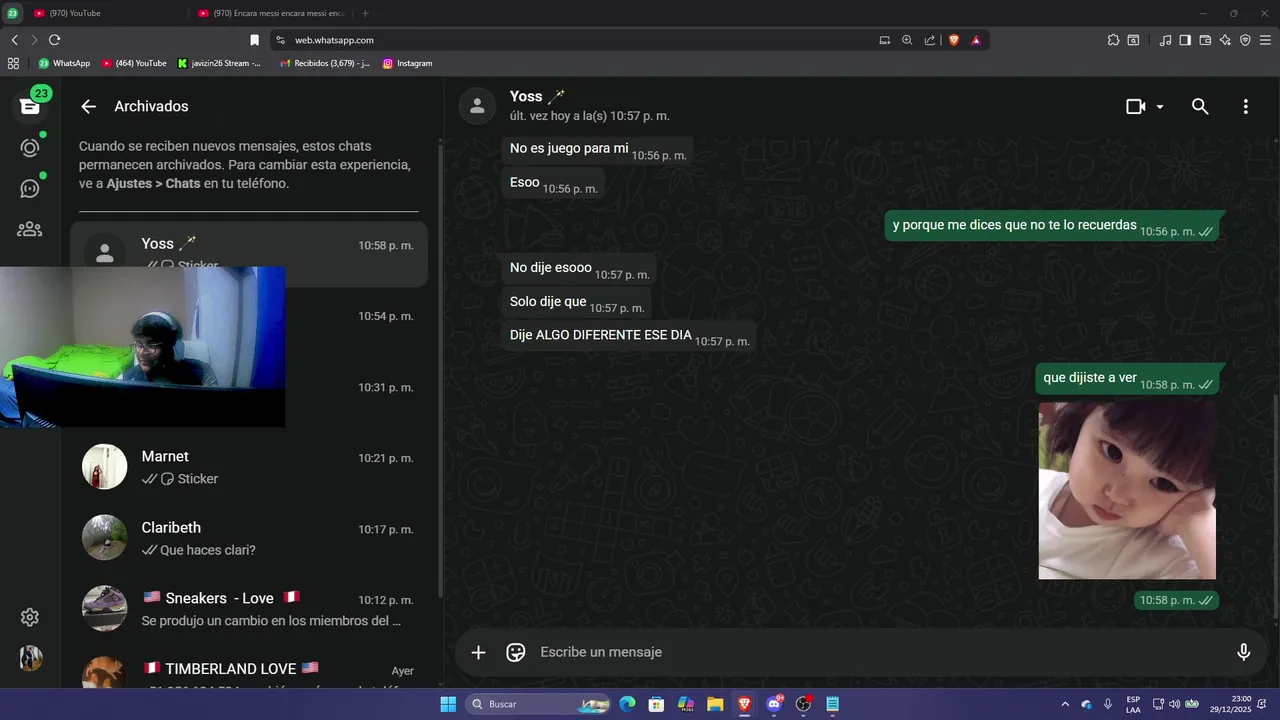This screenshot has width=1280, height=720.
Task: Click the taskbar Buscar search box
Action: pos(540,704)
